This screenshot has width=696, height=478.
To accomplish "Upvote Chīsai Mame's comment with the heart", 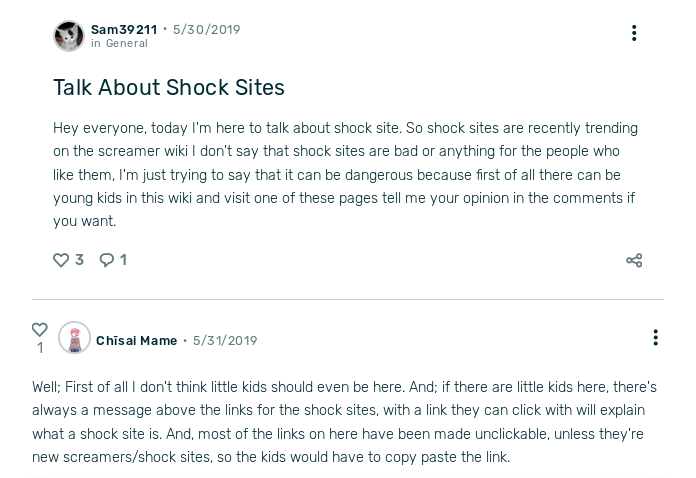I will point(40,329).
